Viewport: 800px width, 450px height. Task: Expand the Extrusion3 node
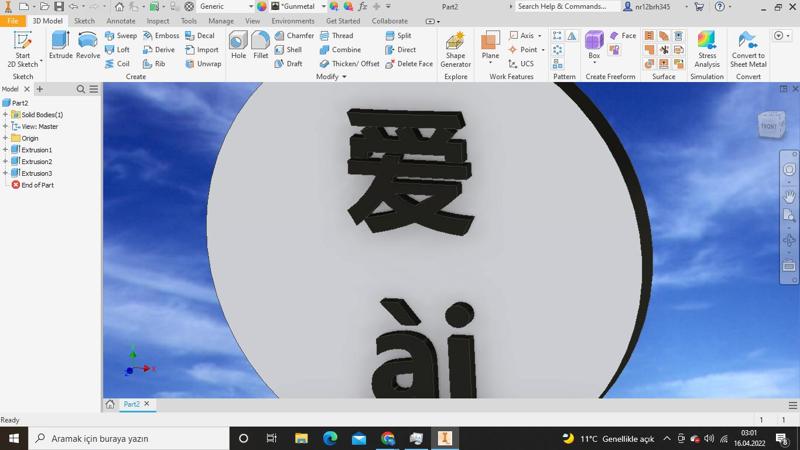pyautogui.click(x=5, y=173)
